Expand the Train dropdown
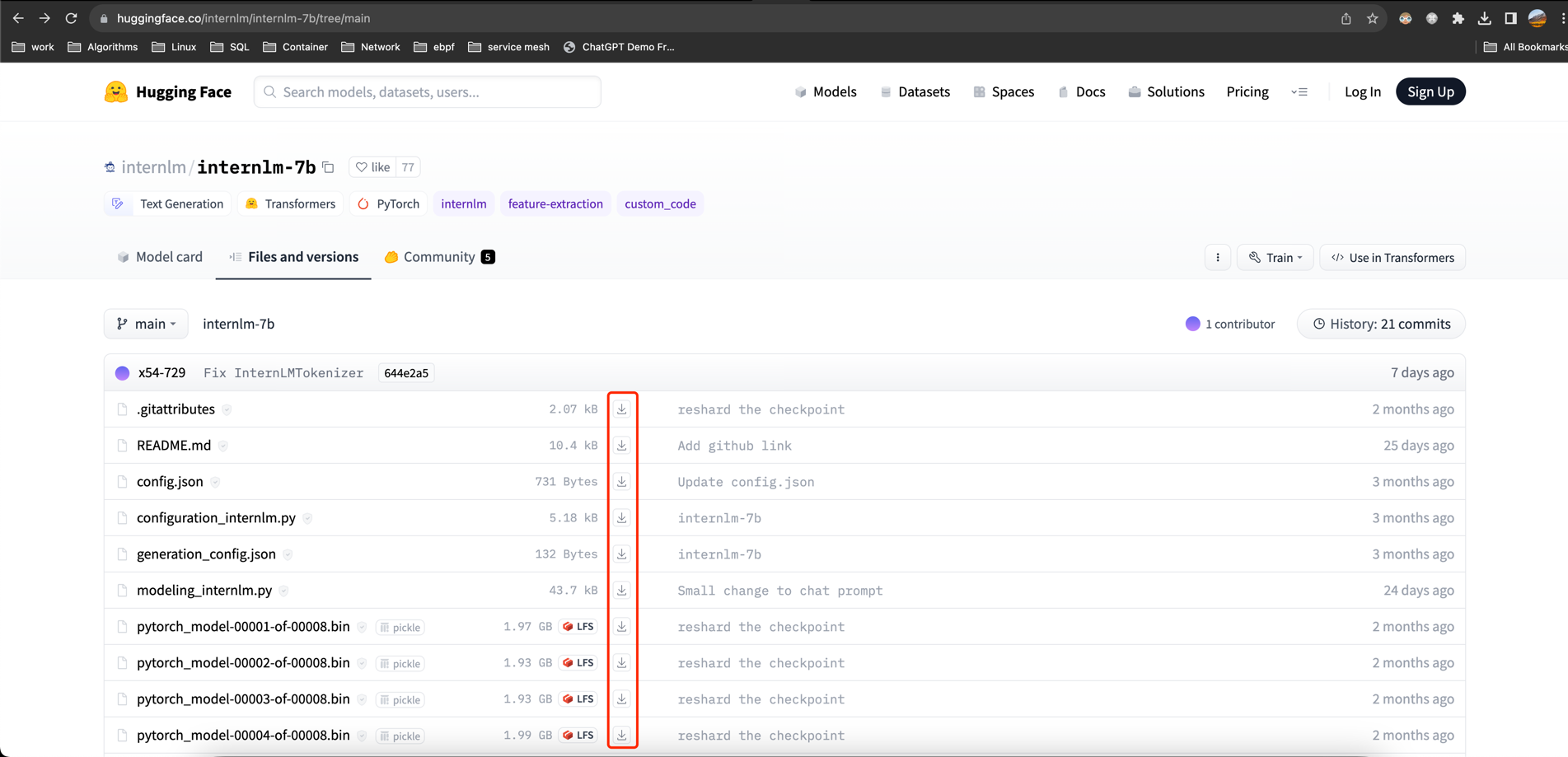The height and width of the screenshot is (757, 1568). click(1275, 258)
